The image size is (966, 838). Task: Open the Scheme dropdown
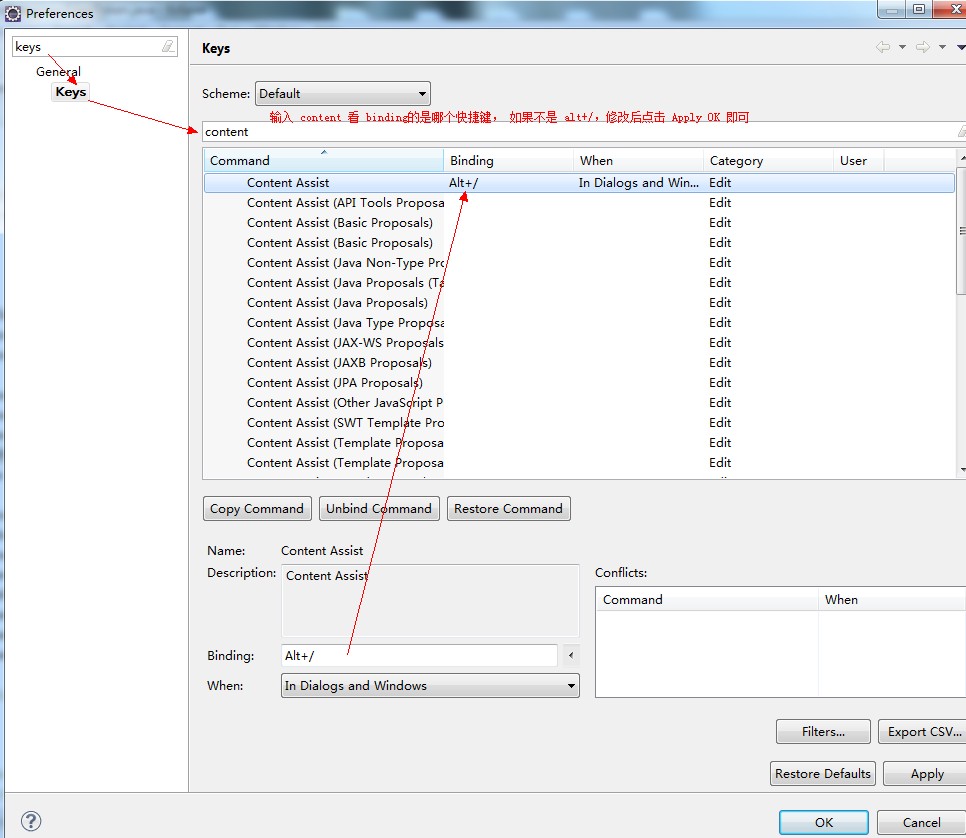coord(342,94)
